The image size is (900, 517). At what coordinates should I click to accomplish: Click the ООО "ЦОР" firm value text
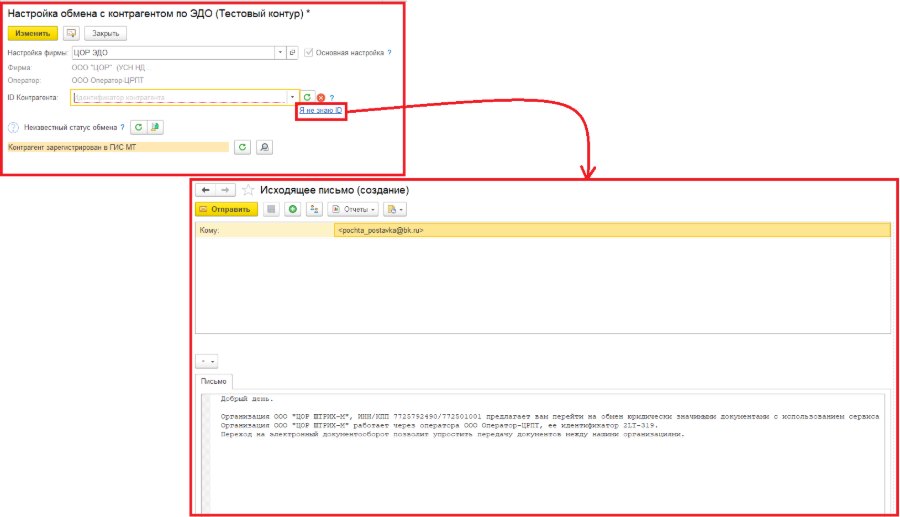pos(108,67)
